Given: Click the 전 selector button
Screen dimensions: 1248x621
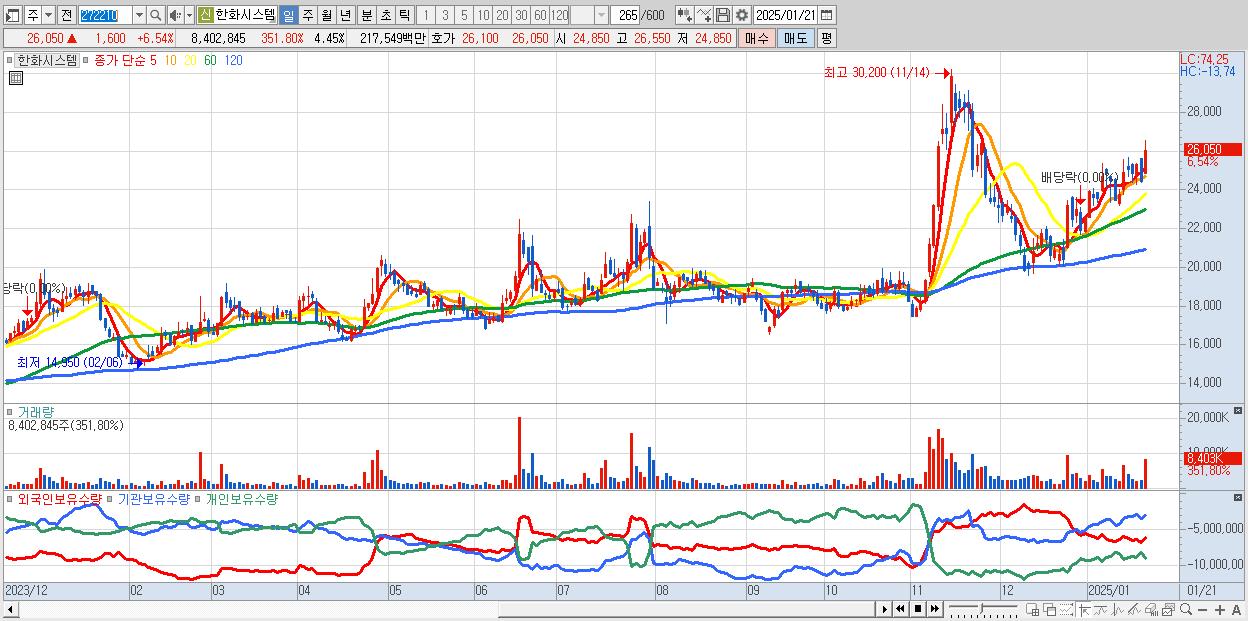Looking at the screenshot, I should point(66,15).
